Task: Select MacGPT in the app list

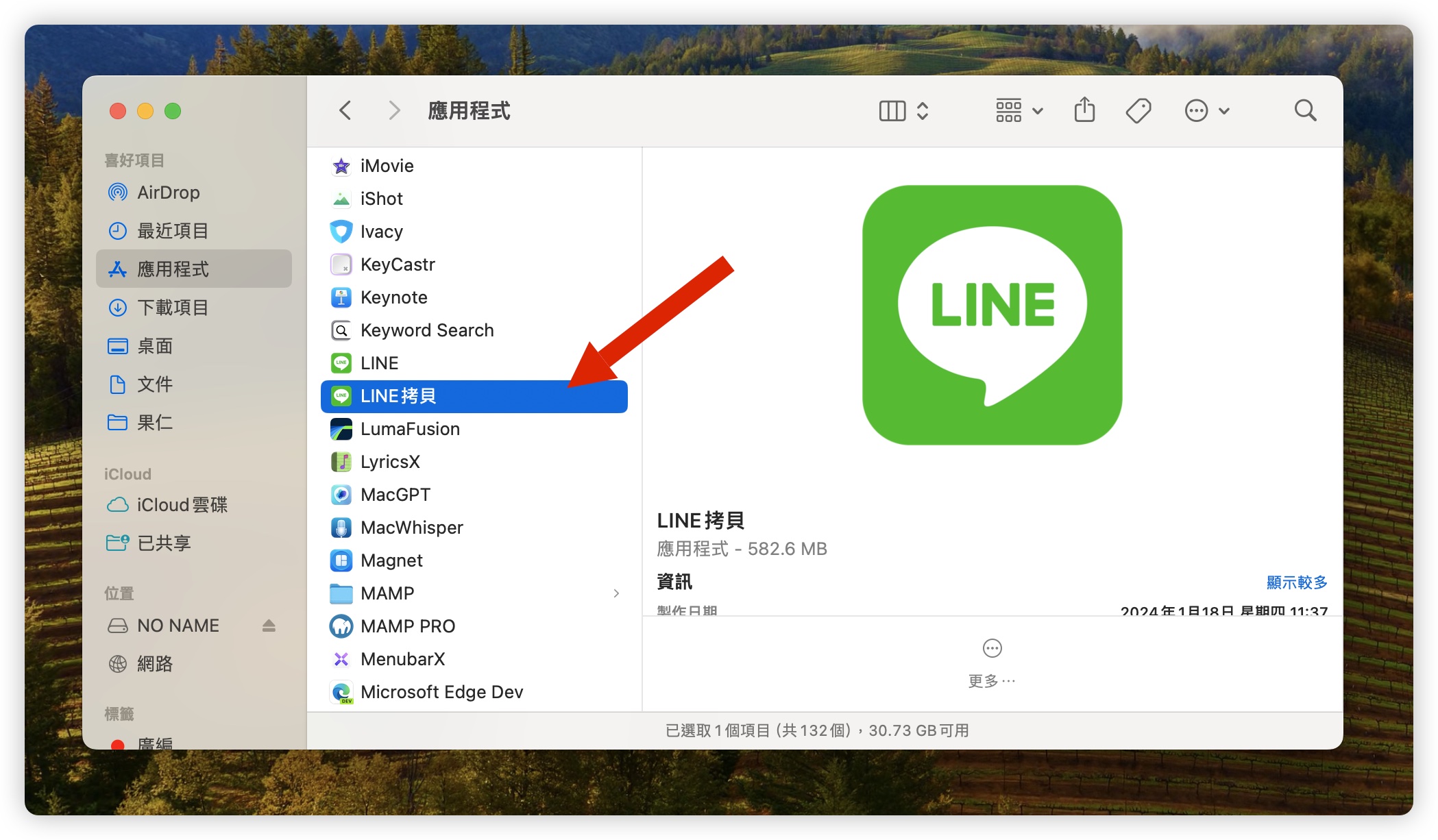Action: pyautogui.click(x=474, y=495)
